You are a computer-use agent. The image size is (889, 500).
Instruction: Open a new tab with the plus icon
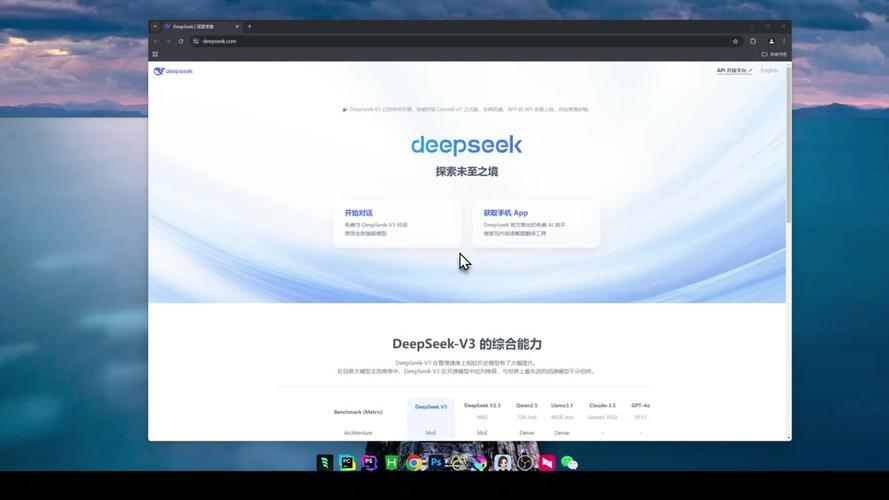coord(249,27)
